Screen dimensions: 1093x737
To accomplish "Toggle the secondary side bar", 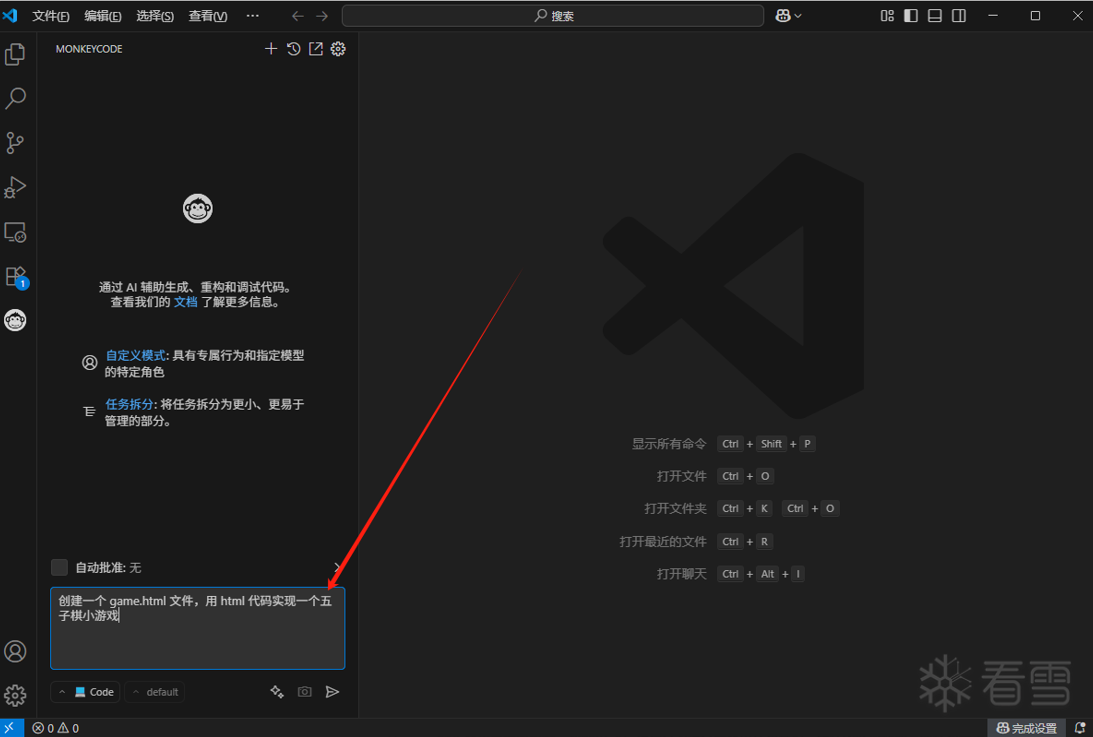I will [x=959, y=16].
